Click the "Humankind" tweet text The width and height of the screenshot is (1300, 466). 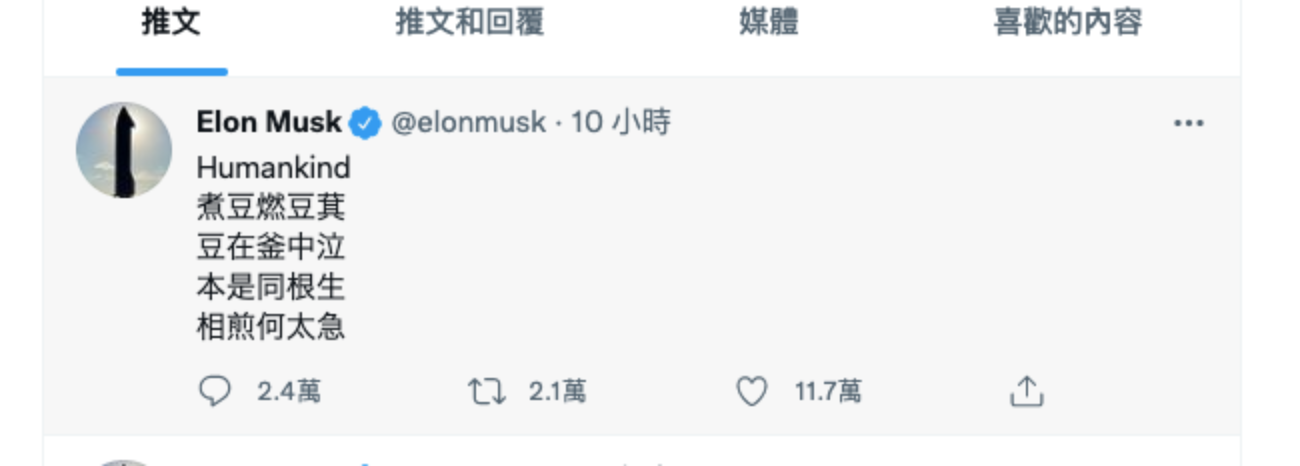(273, 166)
